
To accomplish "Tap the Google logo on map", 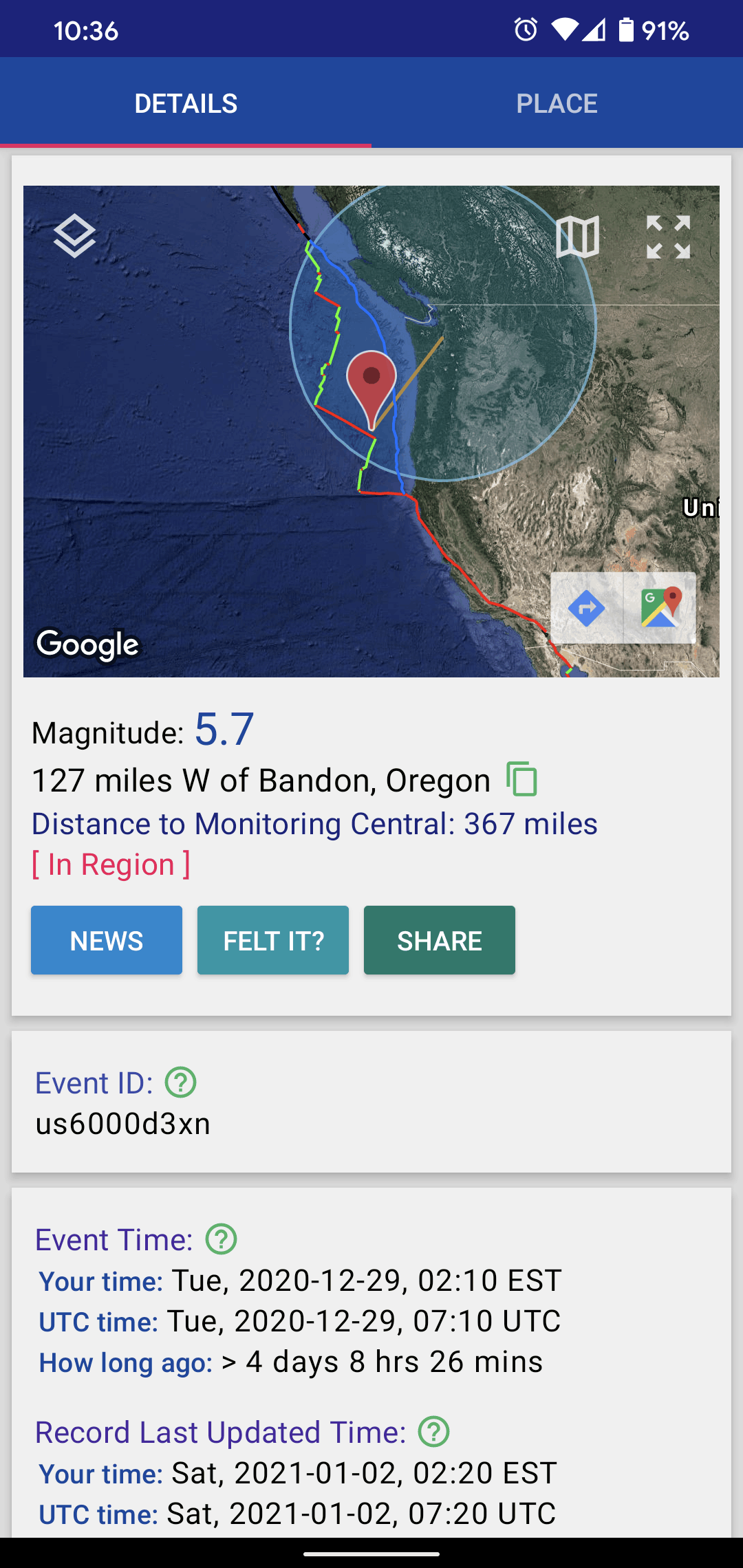I will [x=88, y=645].
